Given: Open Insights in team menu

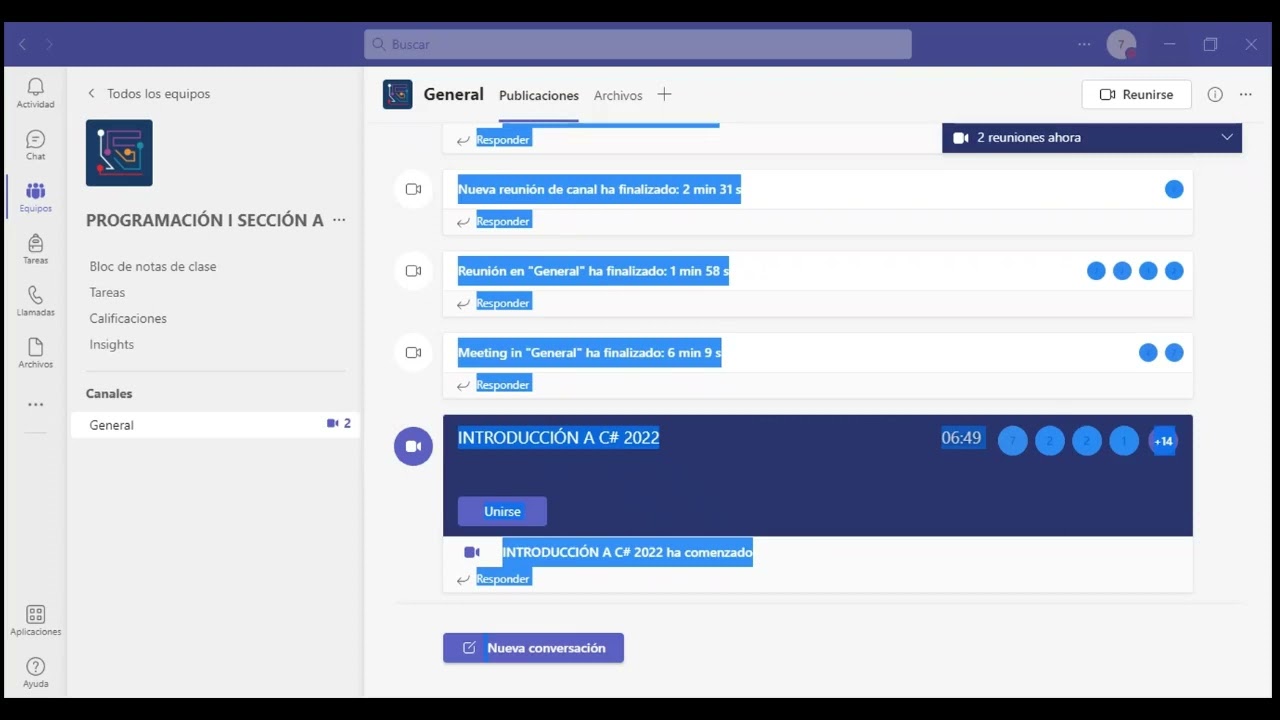Looking at the screenshot, I should [x=111, y=345].
